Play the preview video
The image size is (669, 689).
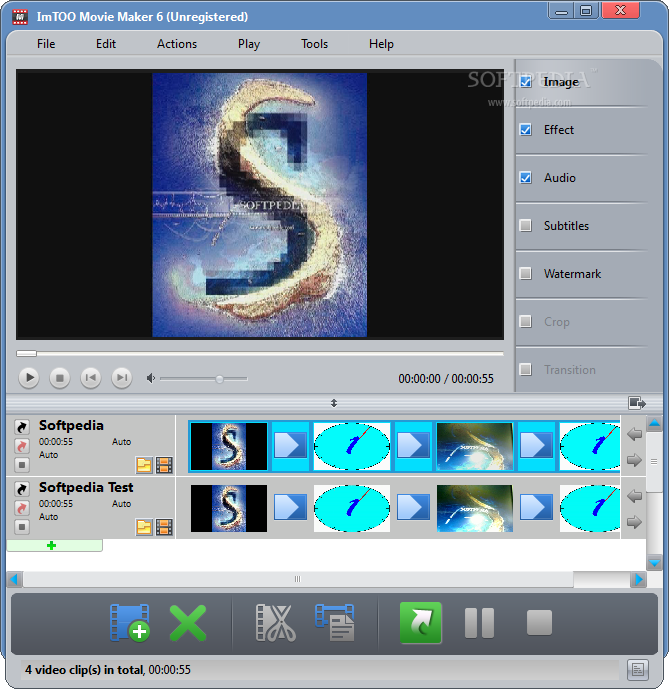click(29, 378)
